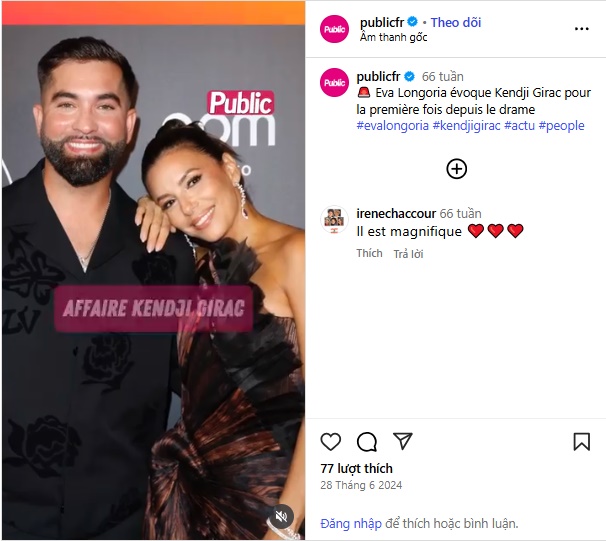Open the three-dots more options menu

pyautogui.click(x=582, y=29)
